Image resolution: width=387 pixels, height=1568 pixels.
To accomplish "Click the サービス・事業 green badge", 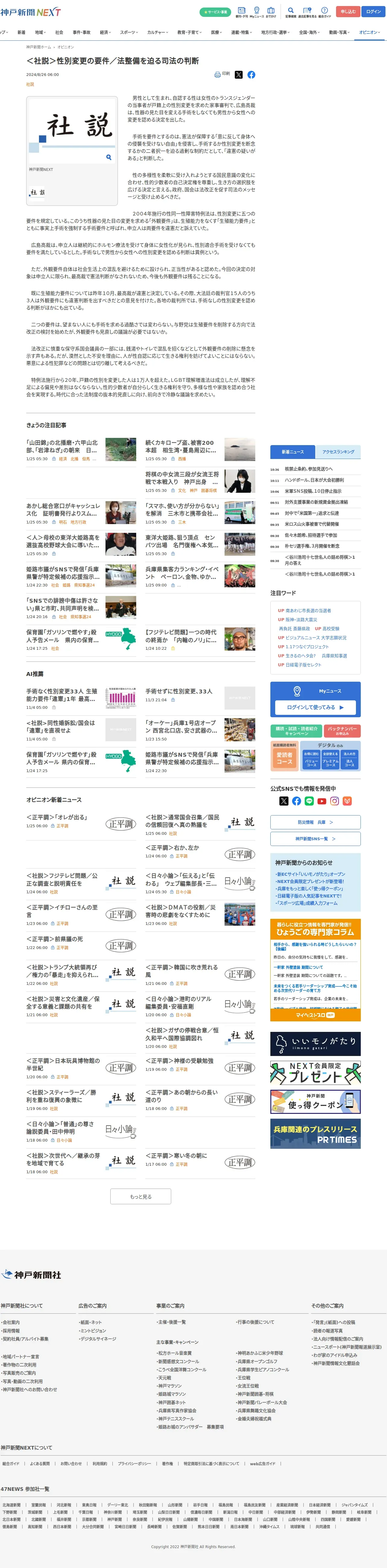I will [216, 11].
